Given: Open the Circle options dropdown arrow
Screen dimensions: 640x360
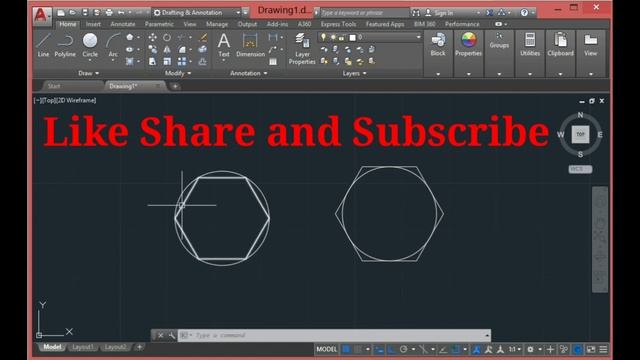Looking at the screenshot, I should (x=90, y=60).
